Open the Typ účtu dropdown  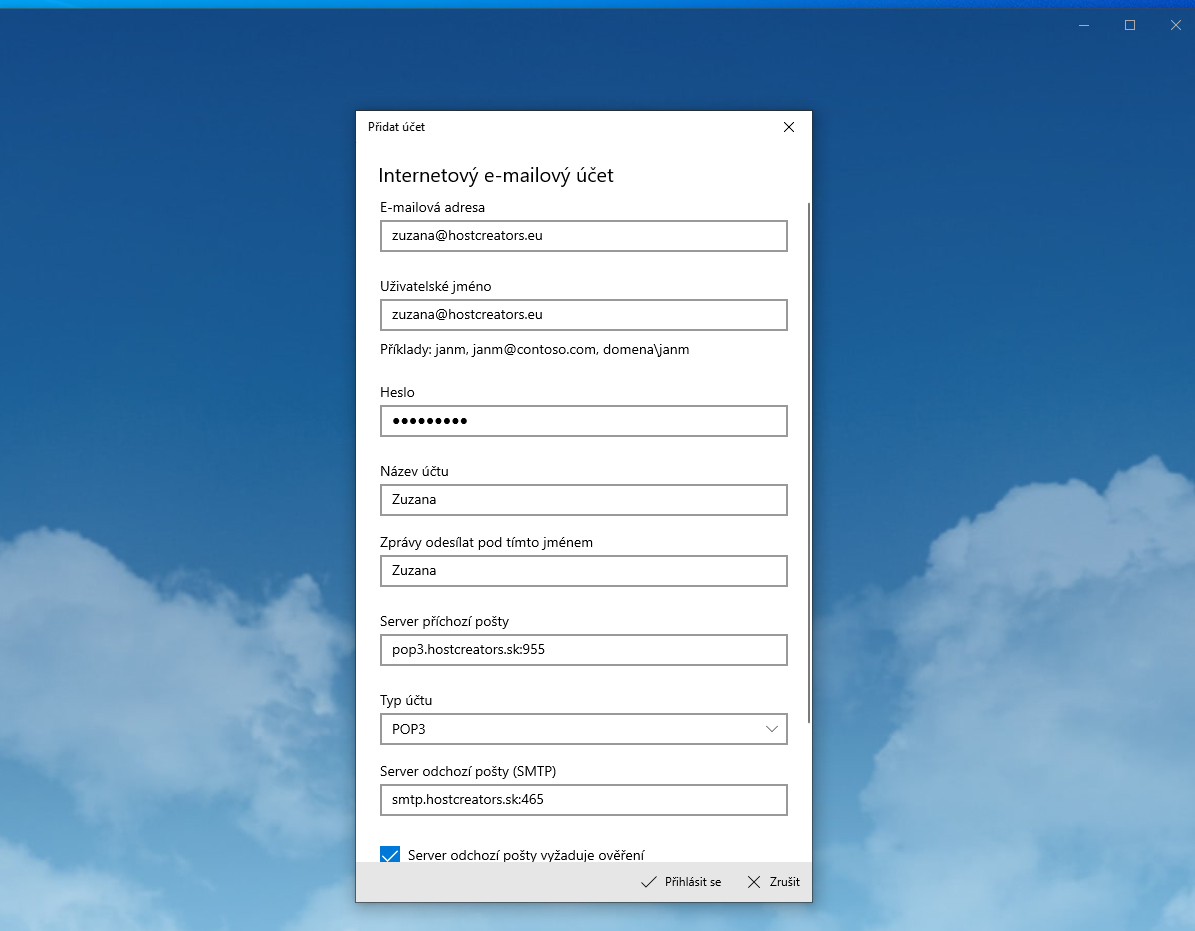point(584,729)
